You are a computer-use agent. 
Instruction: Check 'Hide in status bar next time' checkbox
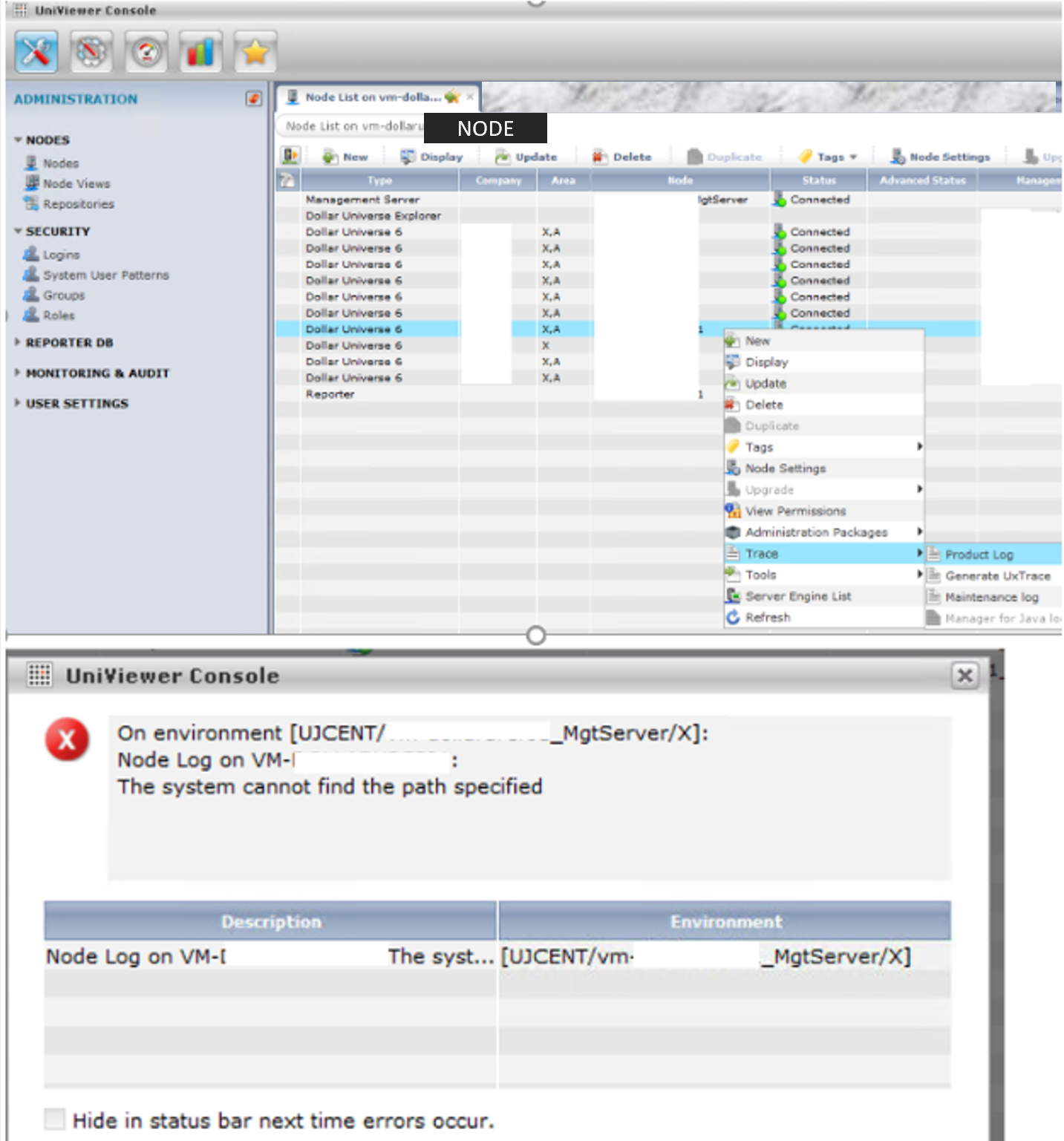coord(55,1119)
